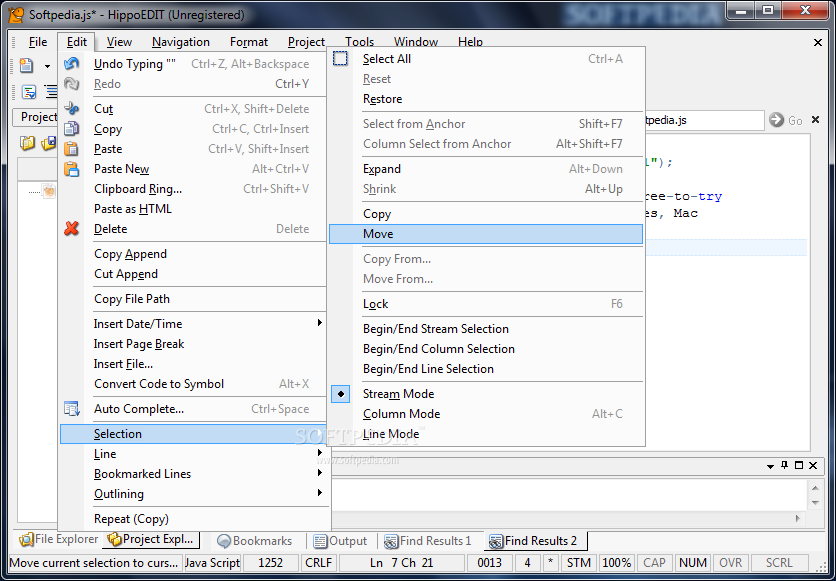Click the Output tab icon
Viewport: 836px width, 581px height.
[320, 541]
